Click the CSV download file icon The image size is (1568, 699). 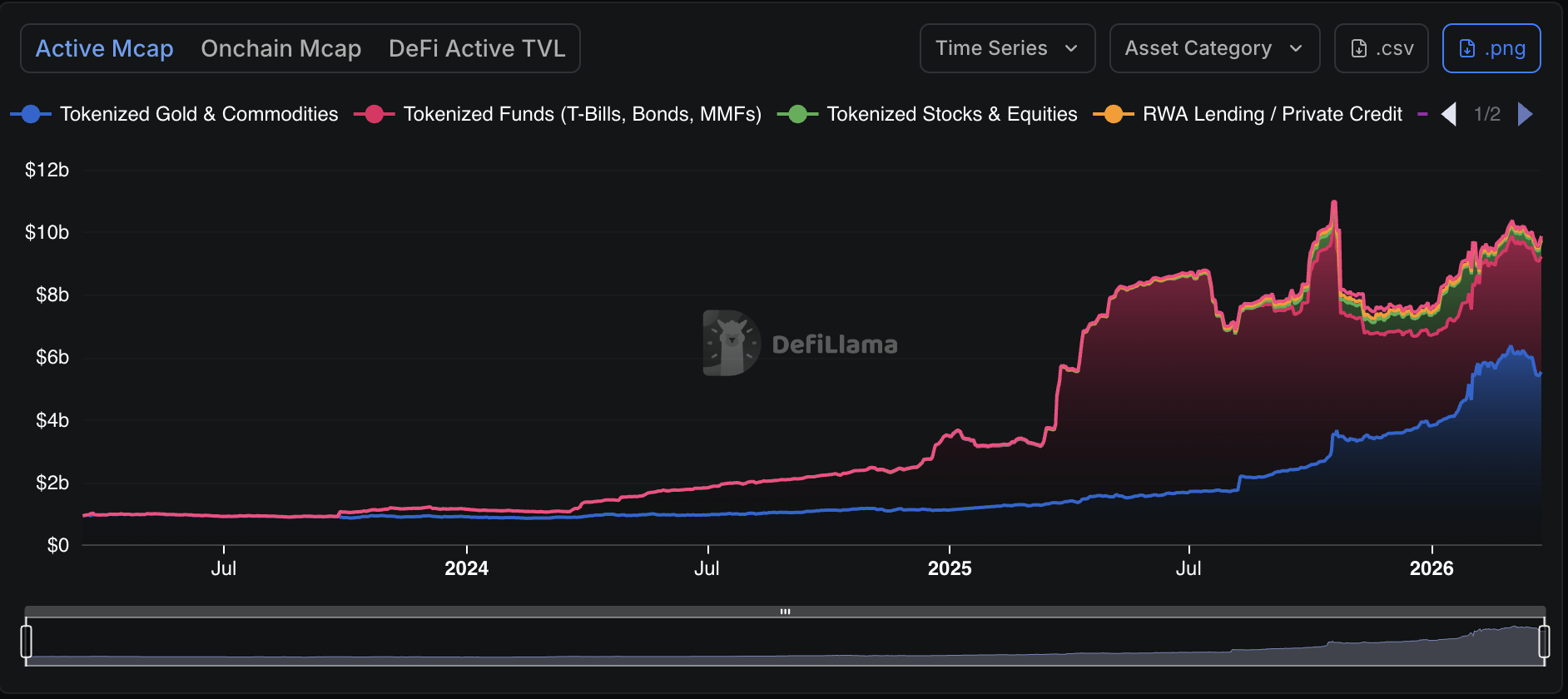(x=1358, y=49)
